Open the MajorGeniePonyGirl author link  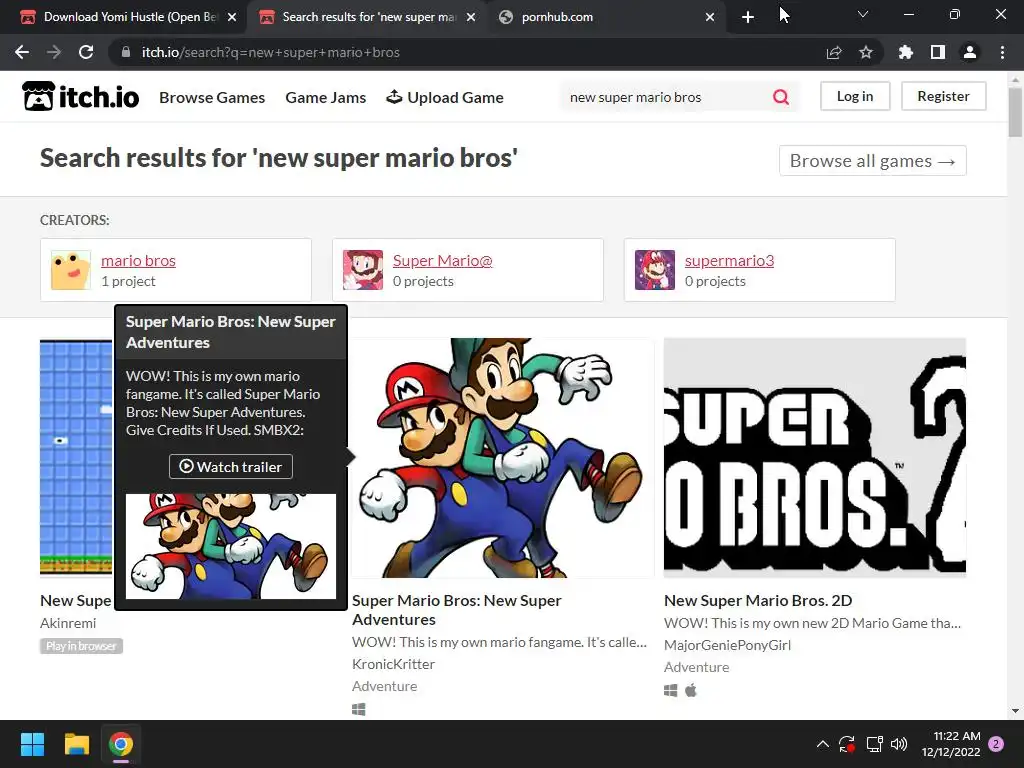(727, 645)
